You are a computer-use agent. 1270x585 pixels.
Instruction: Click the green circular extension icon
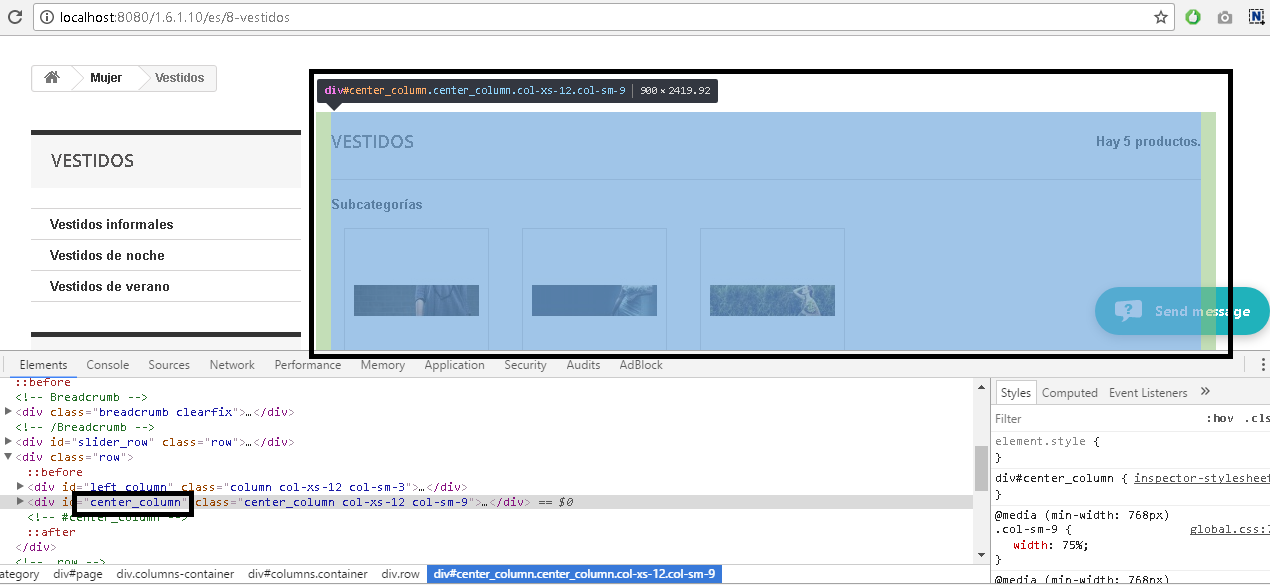click(x=1192, y=17)
